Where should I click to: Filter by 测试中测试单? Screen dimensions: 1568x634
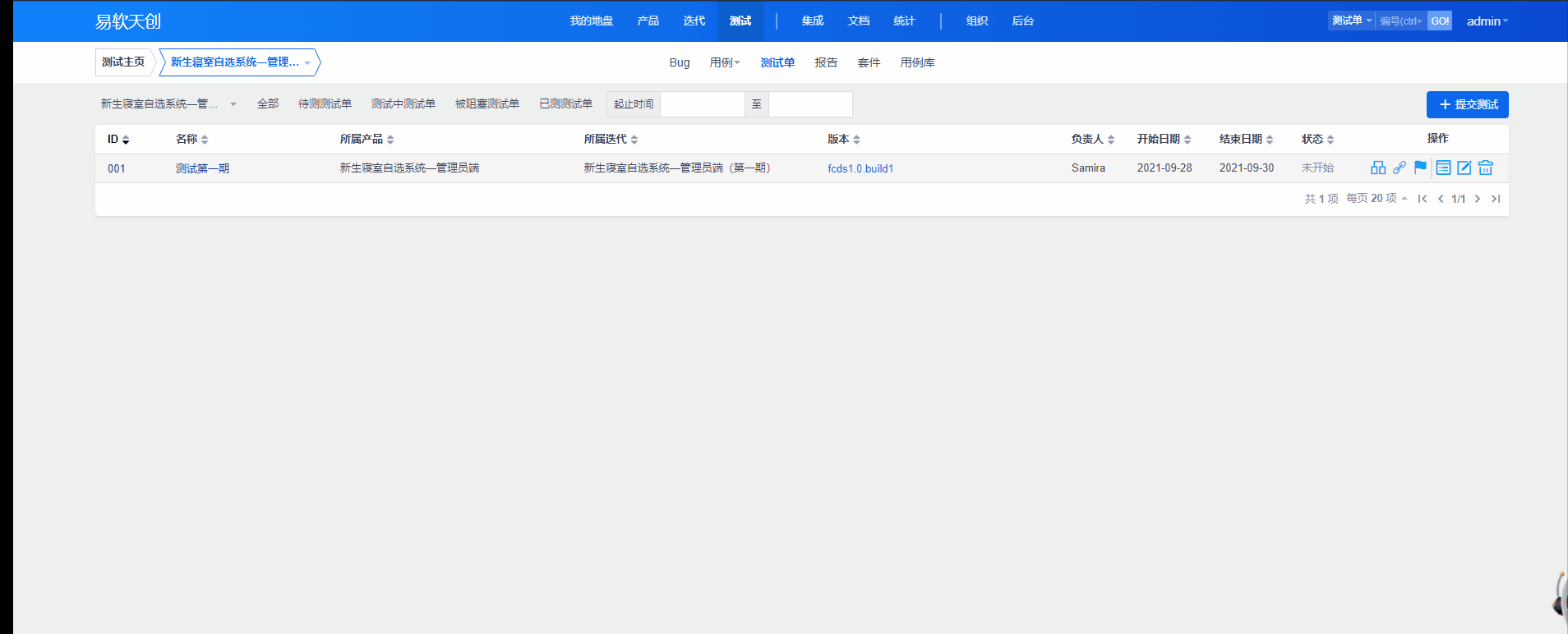(x=404, y=104)
